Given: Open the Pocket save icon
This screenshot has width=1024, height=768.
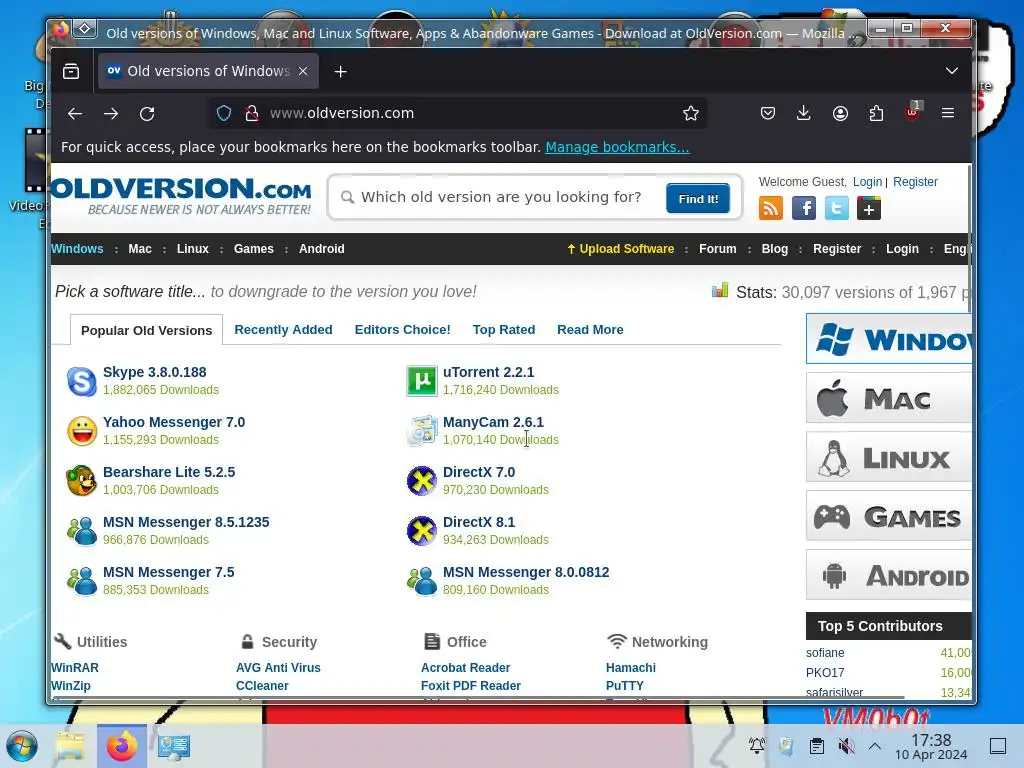Looking at the screenshot, I should [x=768, y=113].
